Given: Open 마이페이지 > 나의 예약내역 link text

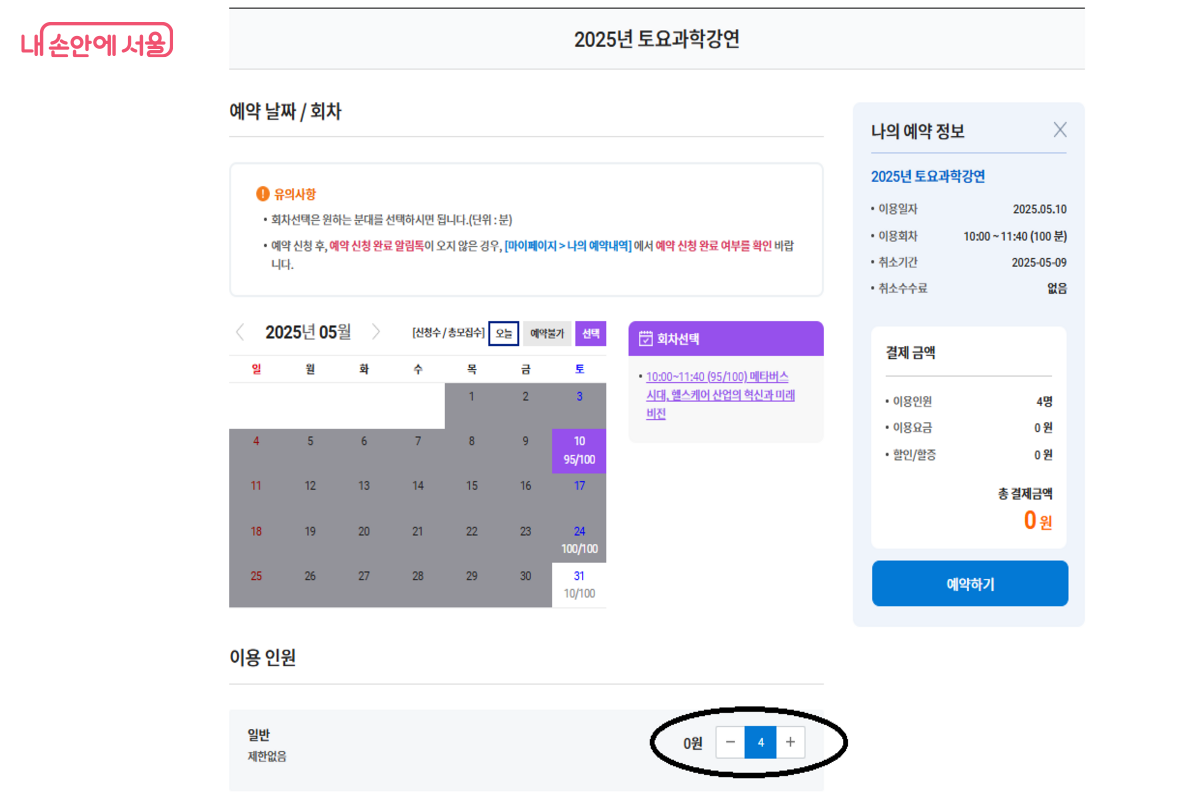Looking at the screenshot, I should (567, 246).
